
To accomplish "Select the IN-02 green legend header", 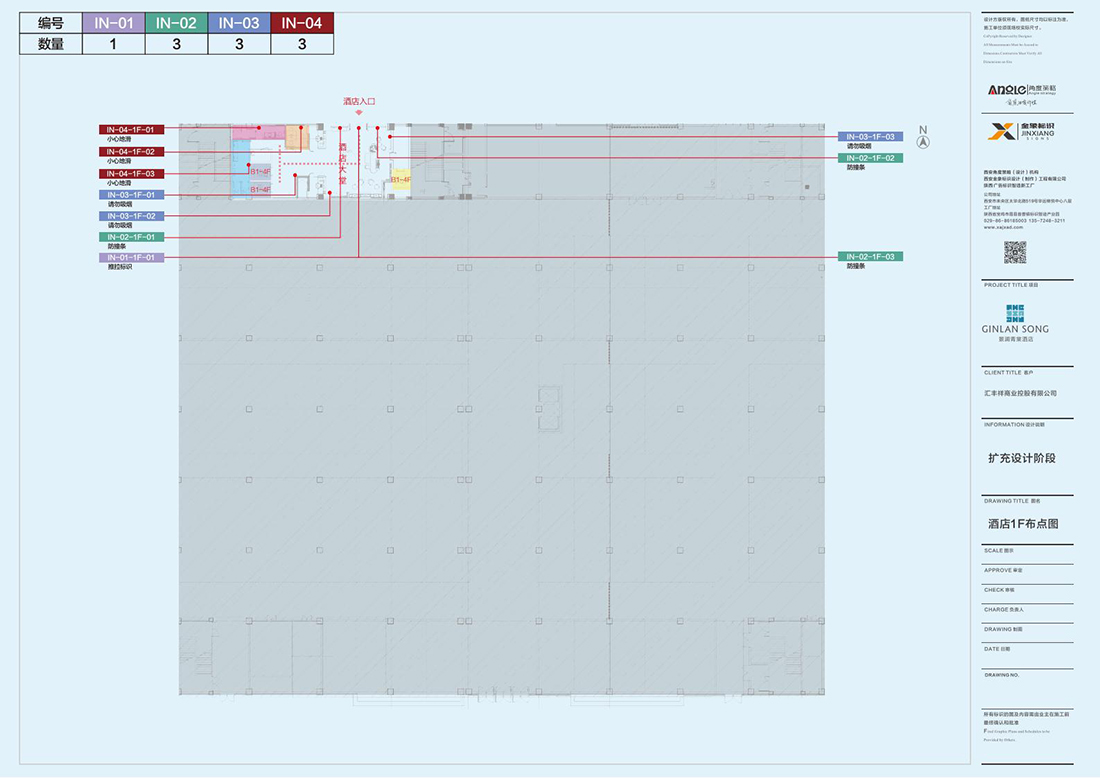I will tap(176, 23).
